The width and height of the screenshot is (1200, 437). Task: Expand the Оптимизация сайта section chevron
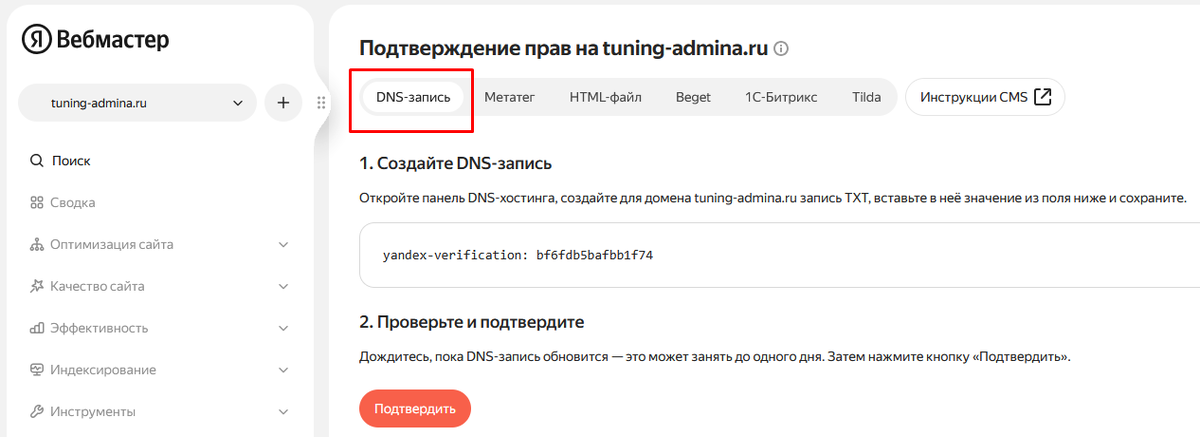(283, 245)
